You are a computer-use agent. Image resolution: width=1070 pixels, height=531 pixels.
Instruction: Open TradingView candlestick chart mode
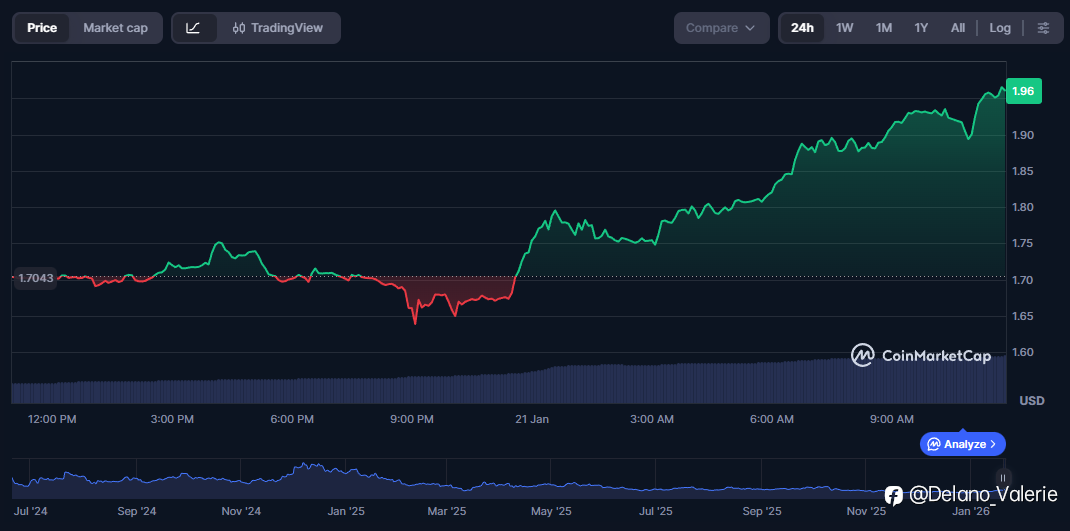point(278,28)
